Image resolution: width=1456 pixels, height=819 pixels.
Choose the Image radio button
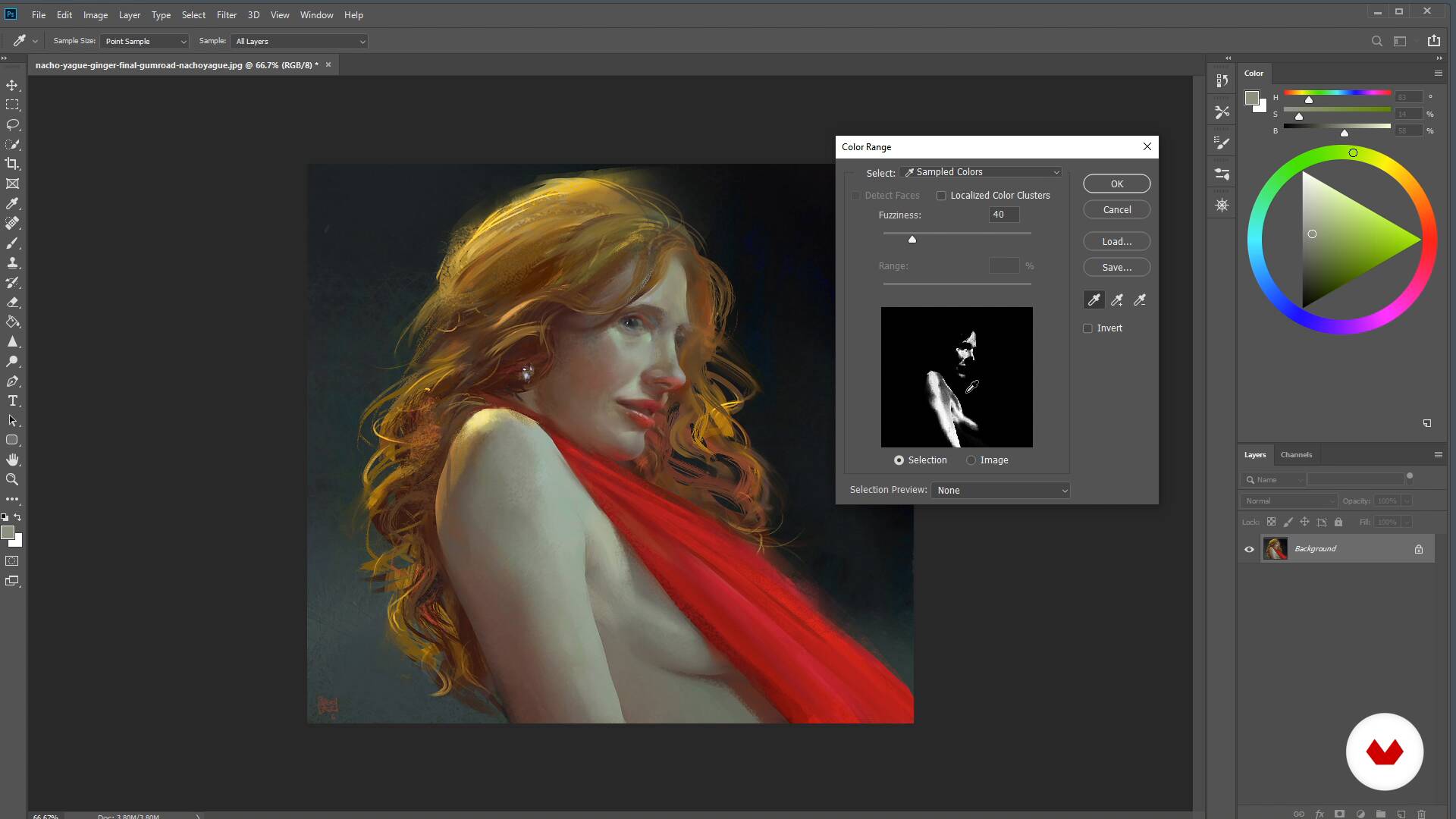click(971, 460)
